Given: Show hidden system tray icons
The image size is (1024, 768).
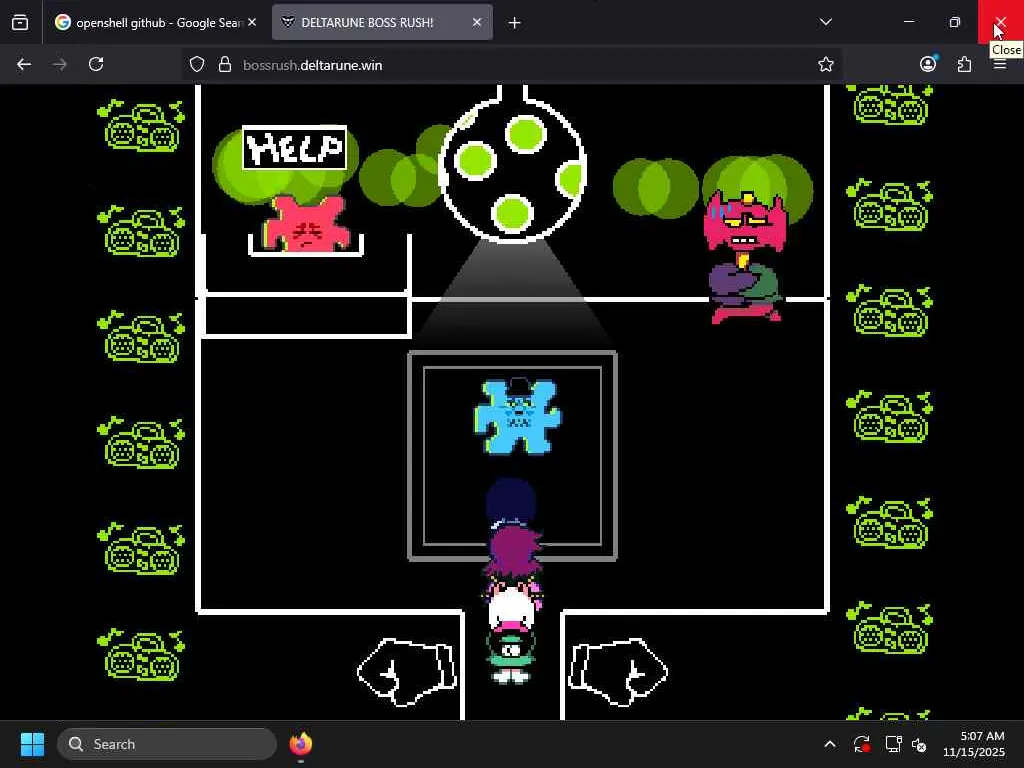Looking at the screenshot, I should [829, 744].
